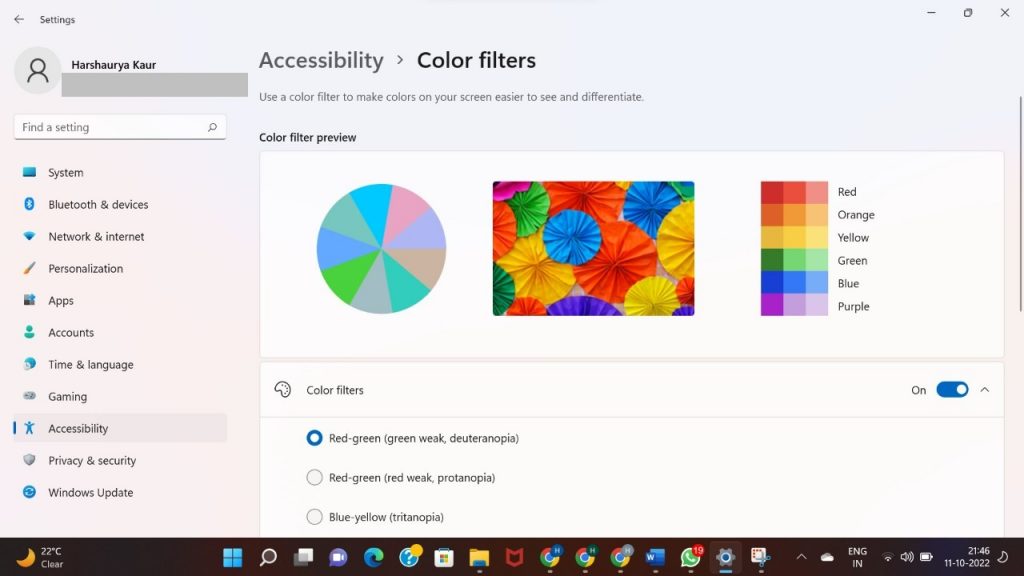Click the search magnifier in Find a setting
The height and width of the screenshot is (576, 1024).
[x=212, y=127]
